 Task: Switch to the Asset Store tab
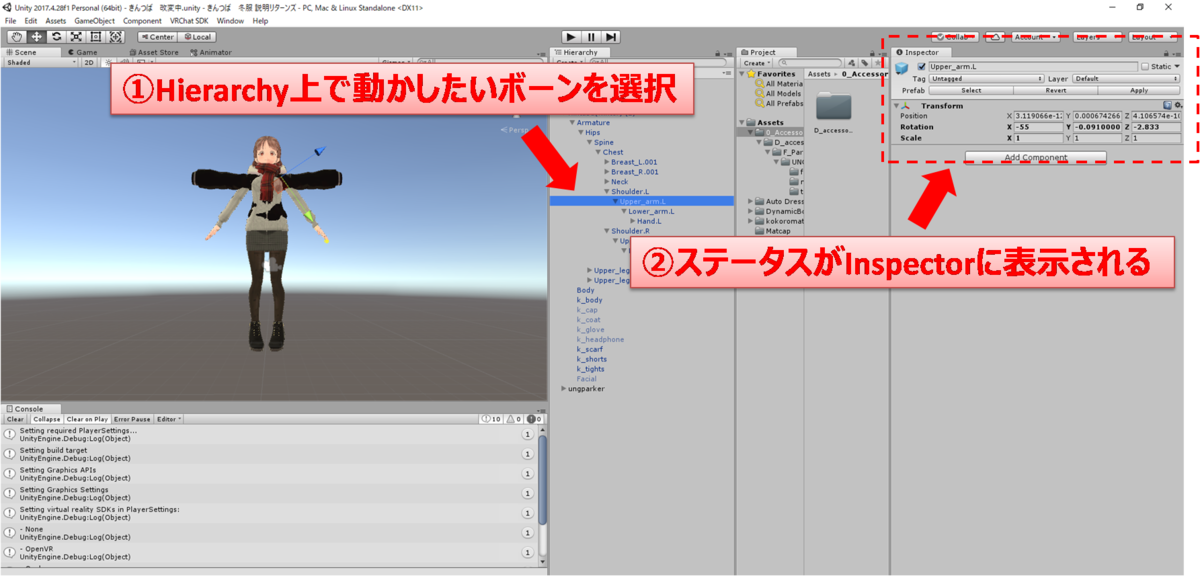click(x=153, y=52)
